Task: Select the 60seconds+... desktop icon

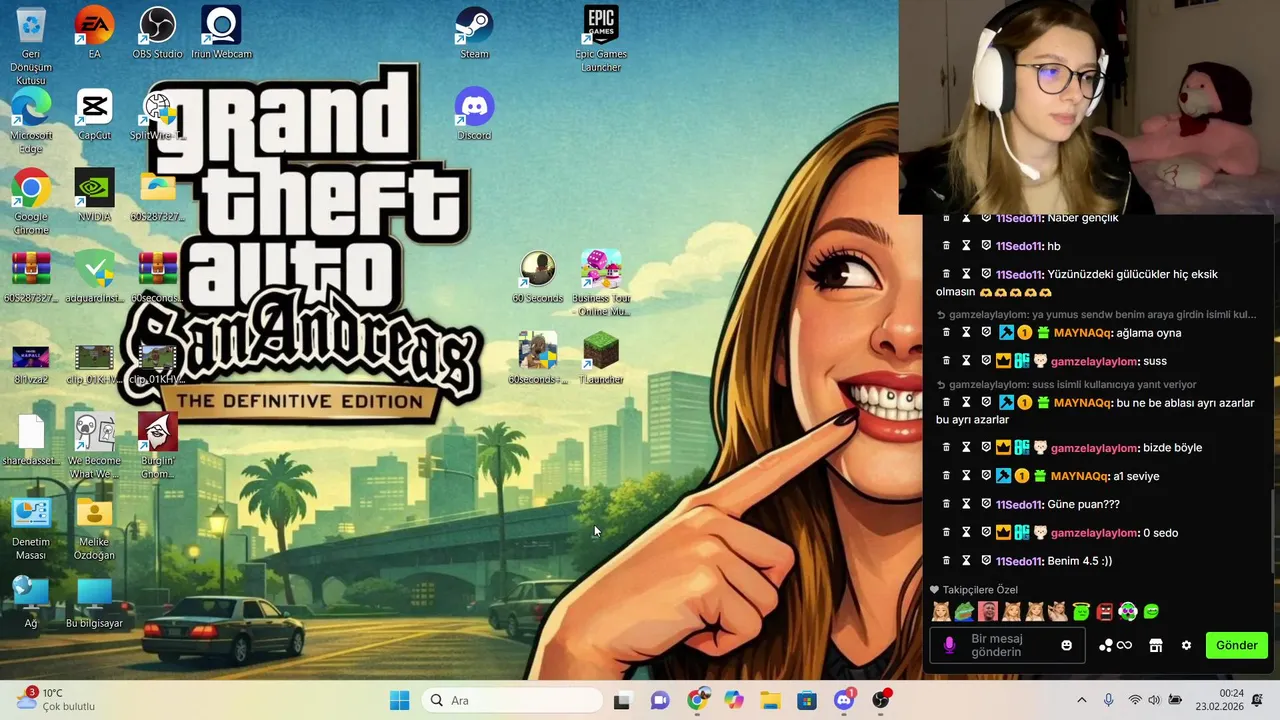Action: click(x=538, y=358)
